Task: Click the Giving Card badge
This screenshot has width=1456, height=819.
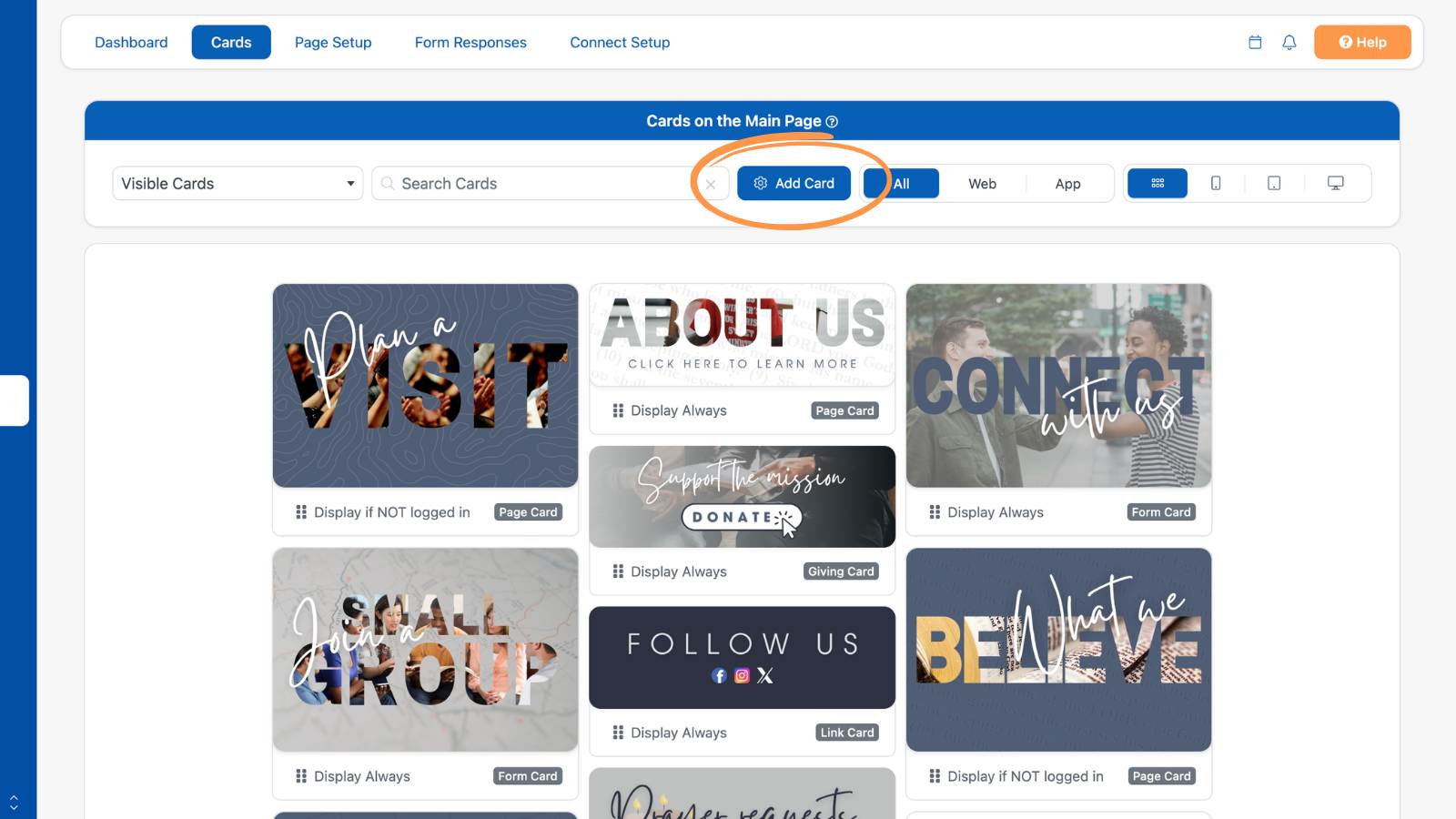Action: 841,571
